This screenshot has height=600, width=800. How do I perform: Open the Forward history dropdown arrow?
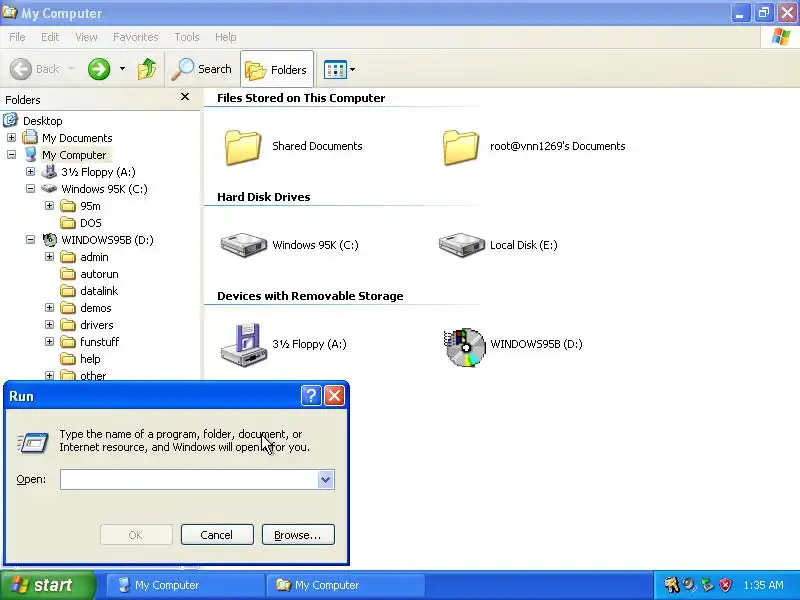point(122,68)
